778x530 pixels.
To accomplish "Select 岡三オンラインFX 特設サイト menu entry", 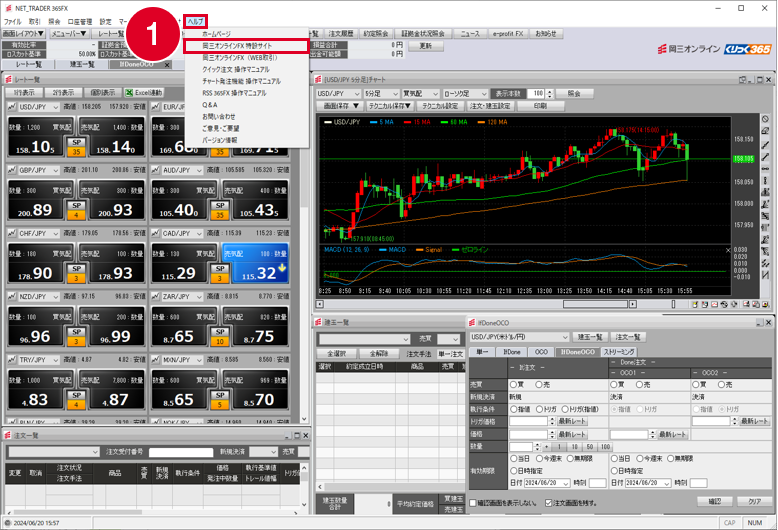I will [x=246, y=46].
